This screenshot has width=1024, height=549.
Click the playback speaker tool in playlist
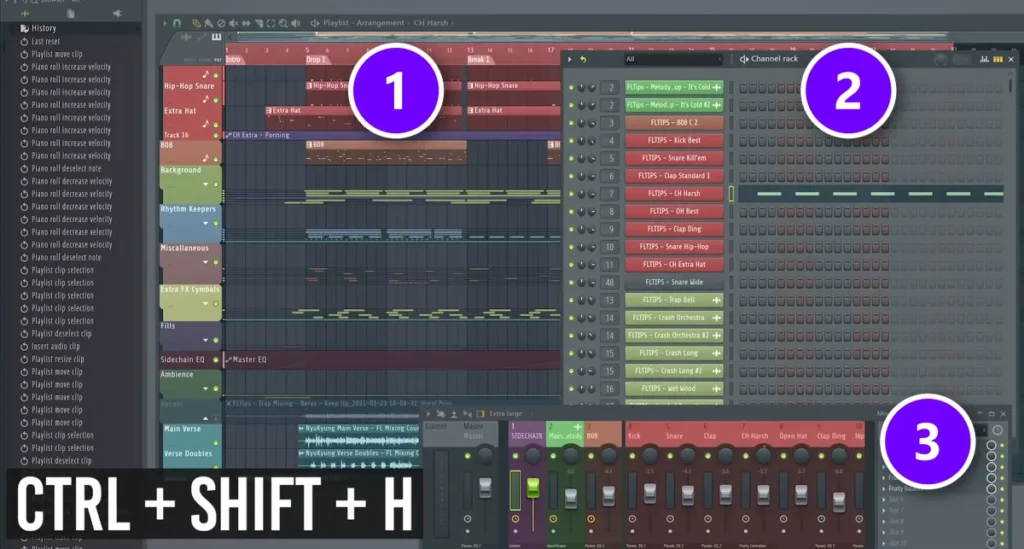pyautogui.click(x=296, y=23)
